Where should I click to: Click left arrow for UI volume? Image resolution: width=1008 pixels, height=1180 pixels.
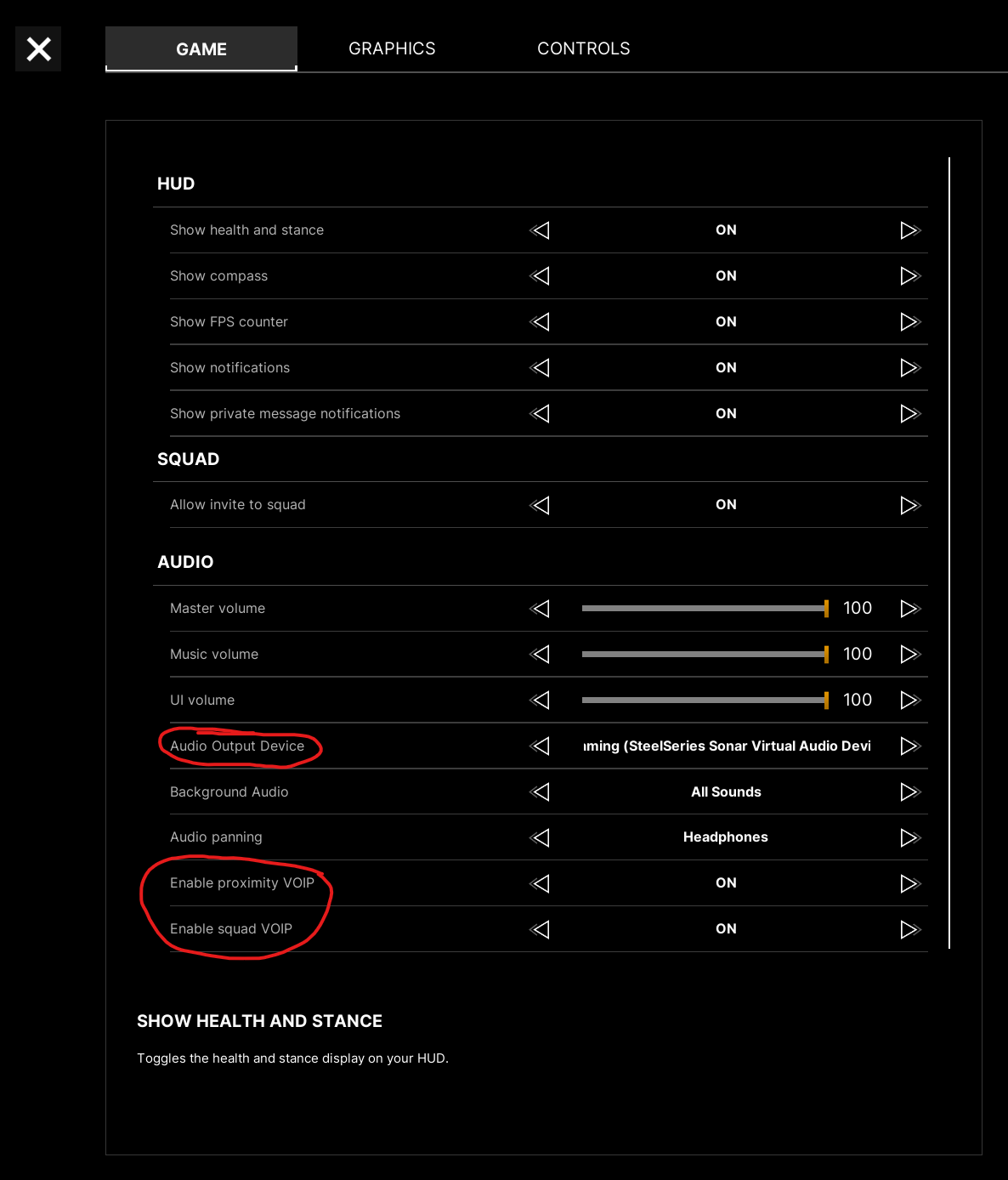(x=540, y=701)
